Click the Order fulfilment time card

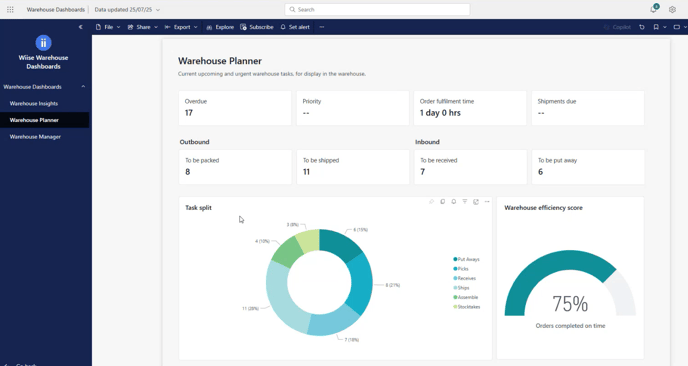pyautogui.click(x=470, y=108)
